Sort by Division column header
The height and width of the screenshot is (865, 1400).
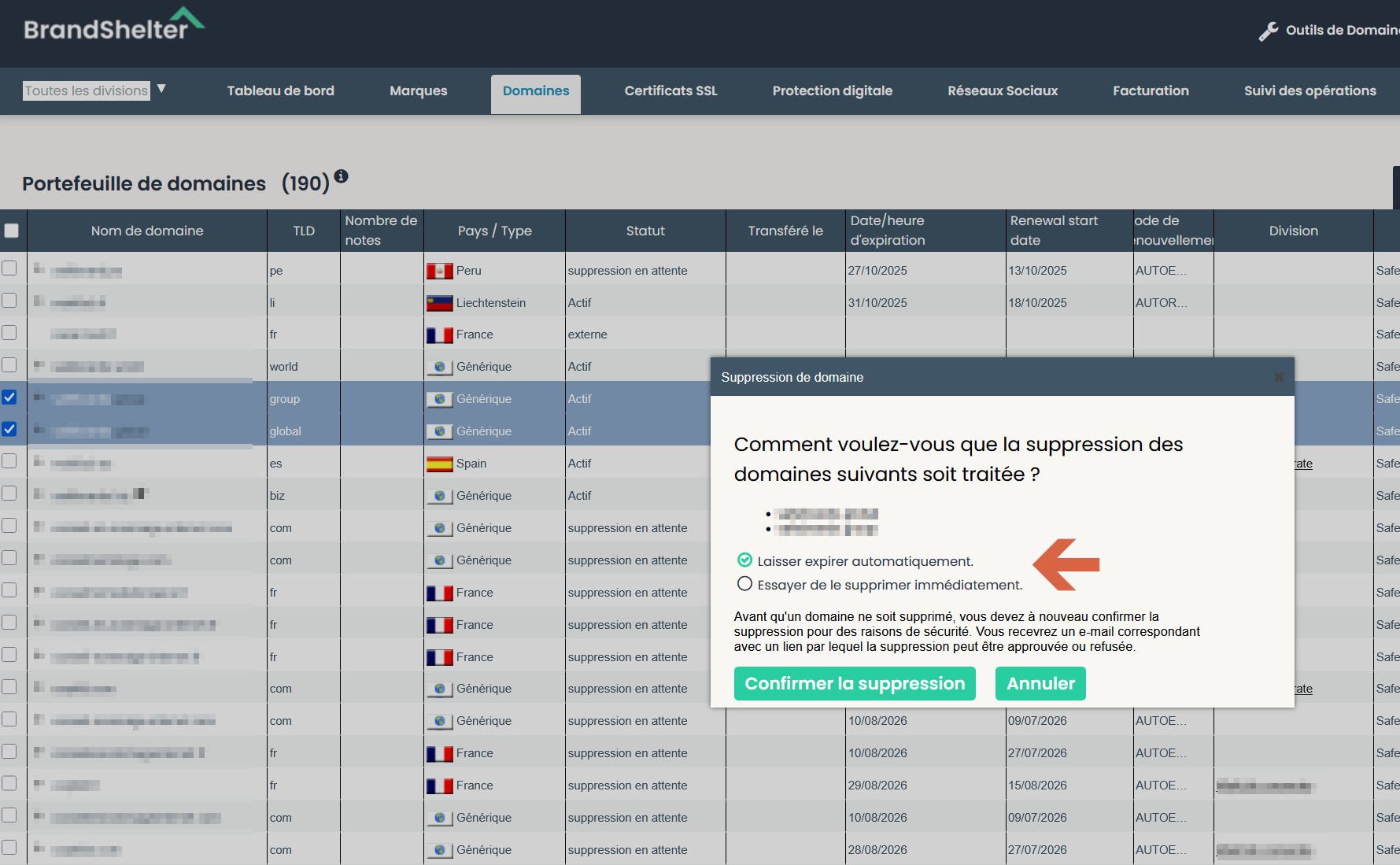1293,231
